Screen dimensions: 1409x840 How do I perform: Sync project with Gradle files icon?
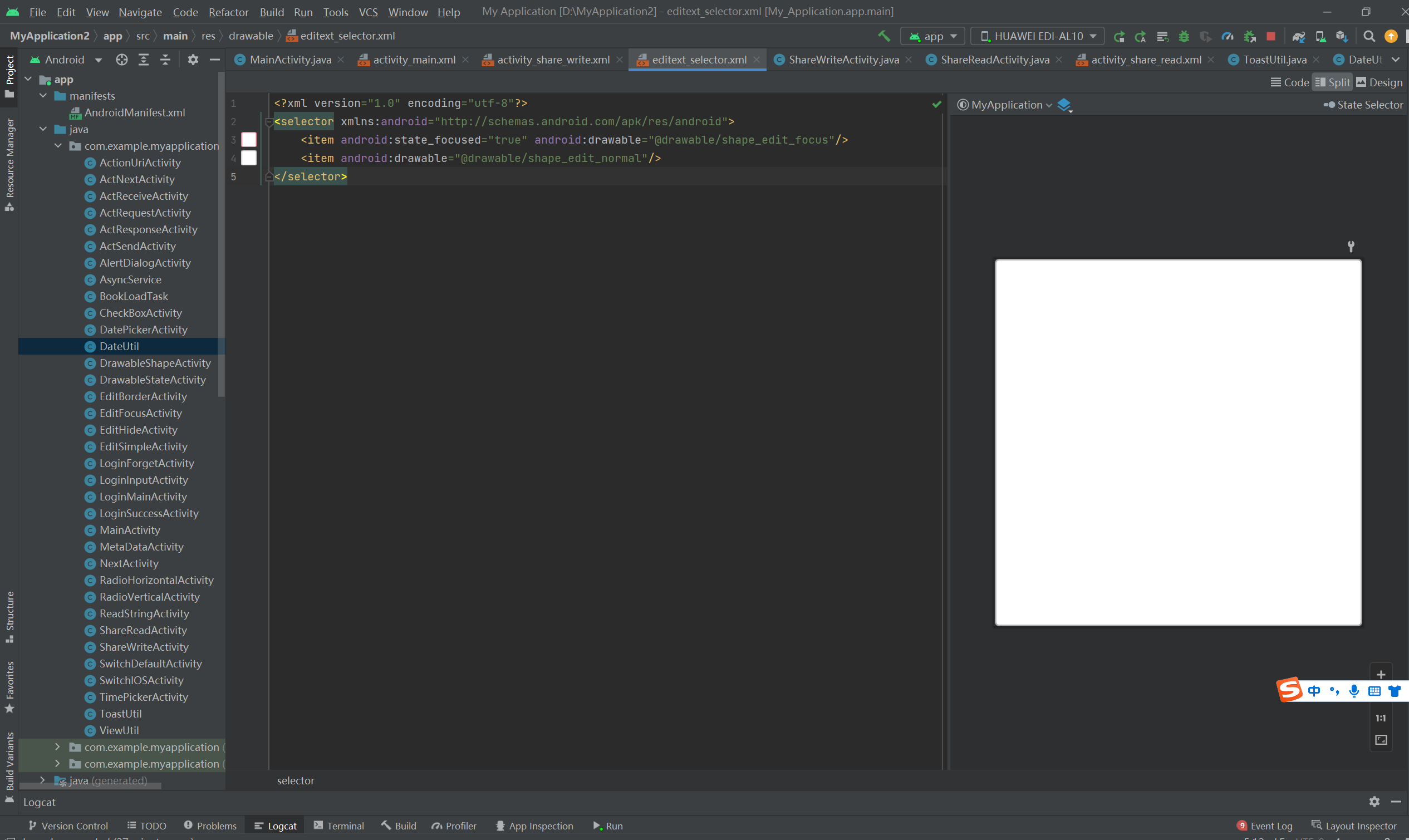(x=1299, y=36)
